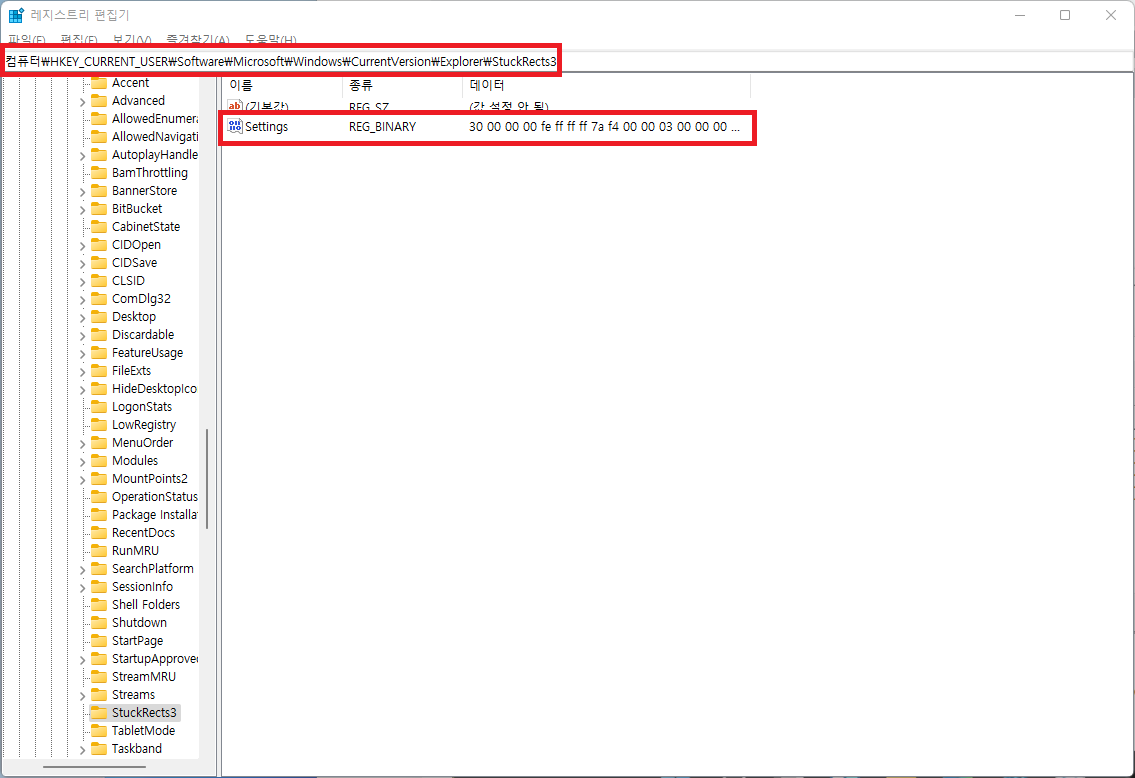Expand the StartupApproved key

[83, 660]
